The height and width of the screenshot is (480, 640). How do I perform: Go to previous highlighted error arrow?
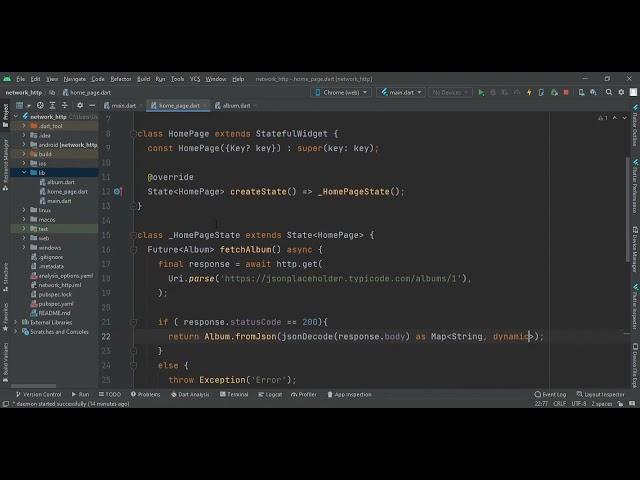tap(615, 118)
